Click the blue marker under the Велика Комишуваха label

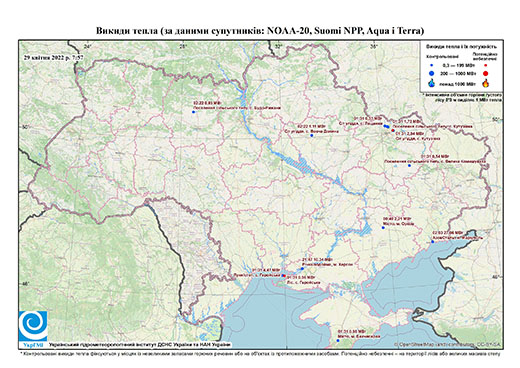click(x=409, y=166)
